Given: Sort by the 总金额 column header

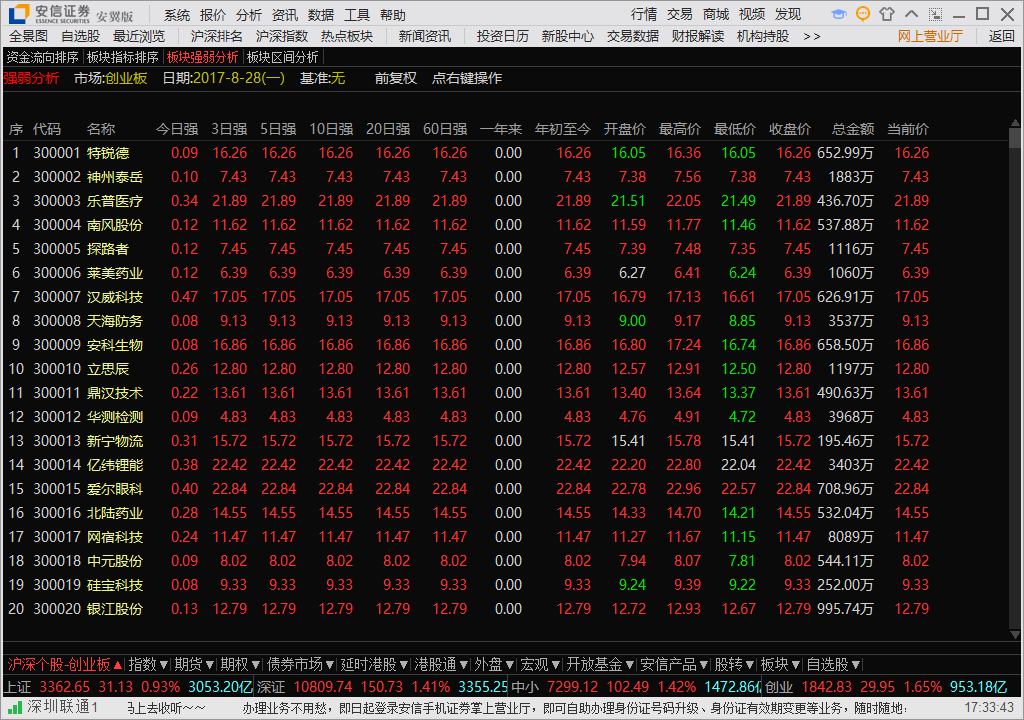Looking at the screenshot, I should (x=853, y=129).
